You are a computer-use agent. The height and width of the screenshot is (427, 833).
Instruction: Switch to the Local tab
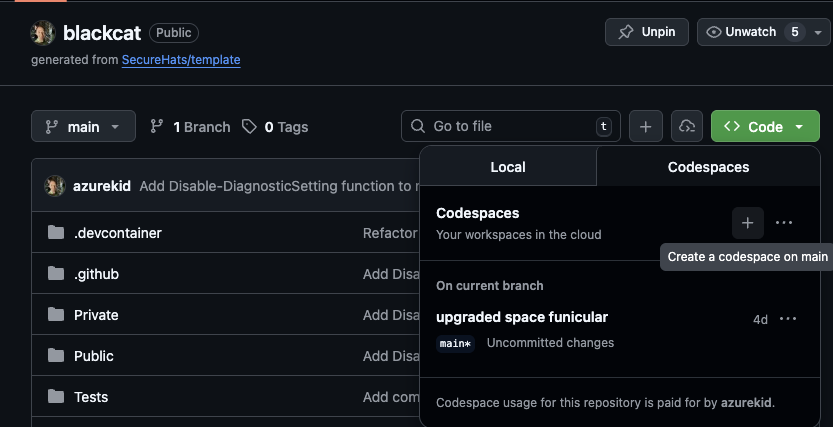click(x=507, y=167)
